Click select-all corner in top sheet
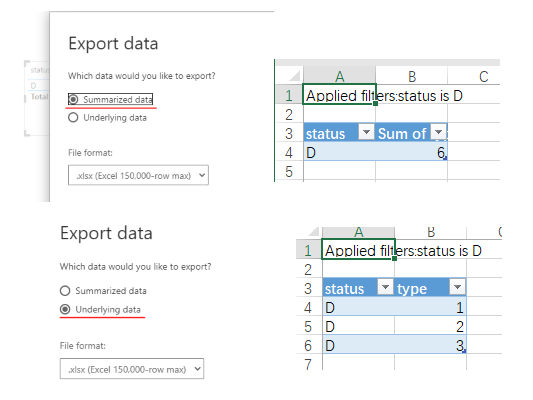This screenshot has height=400, width=533. [x=294, y=75]
